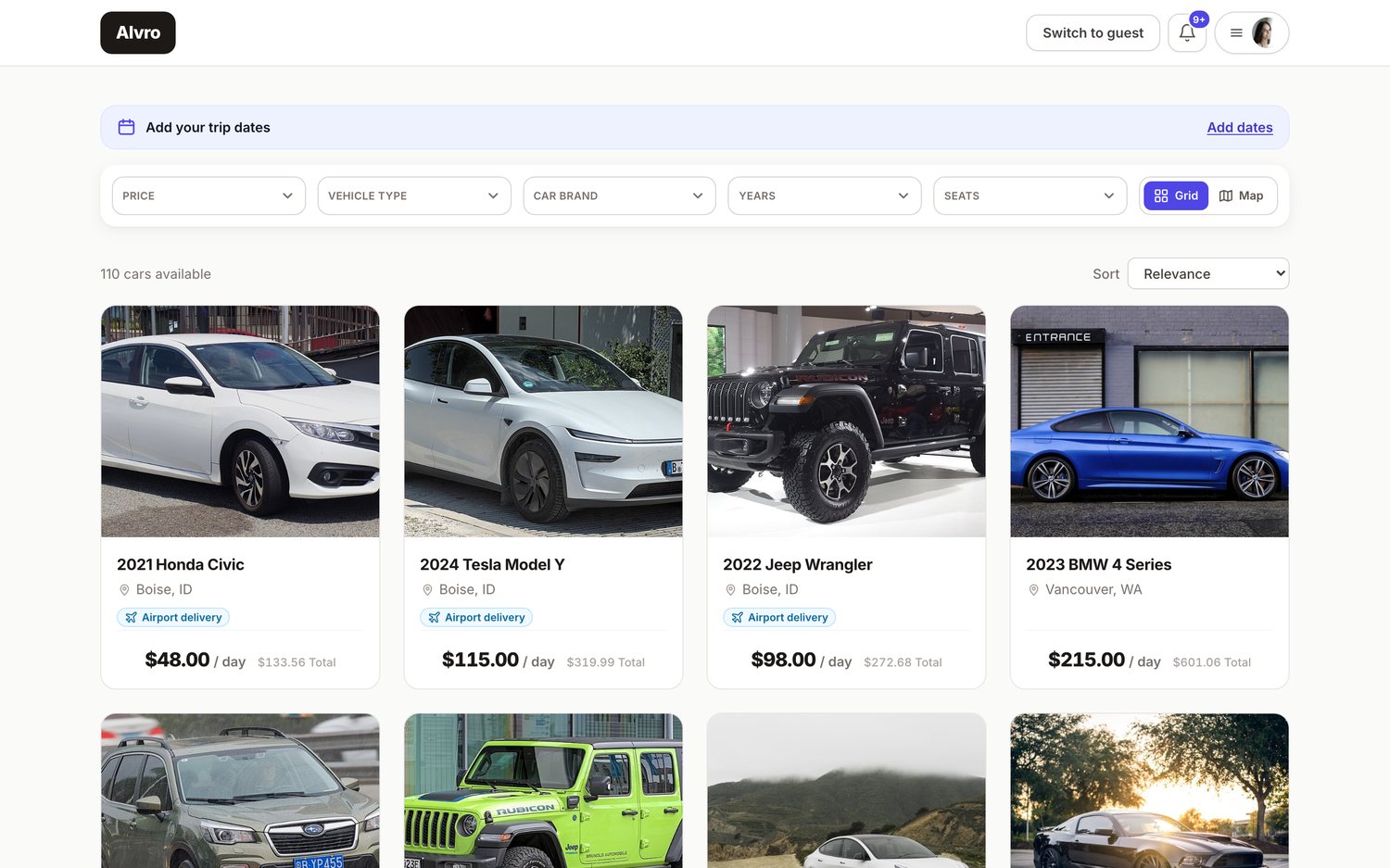Open the Car Brand filter dropdown
The height and width of the screenshot is (868, 1390).
619,195
